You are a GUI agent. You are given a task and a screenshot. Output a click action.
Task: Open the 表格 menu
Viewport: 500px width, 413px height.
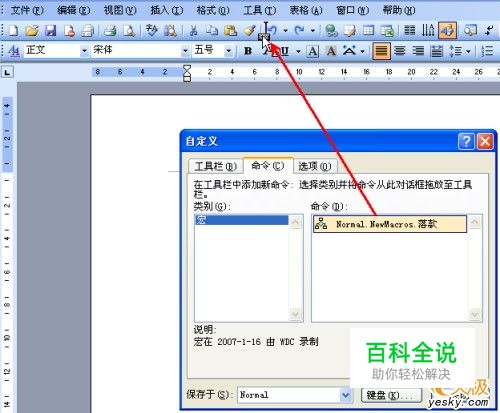pos(306,10)
